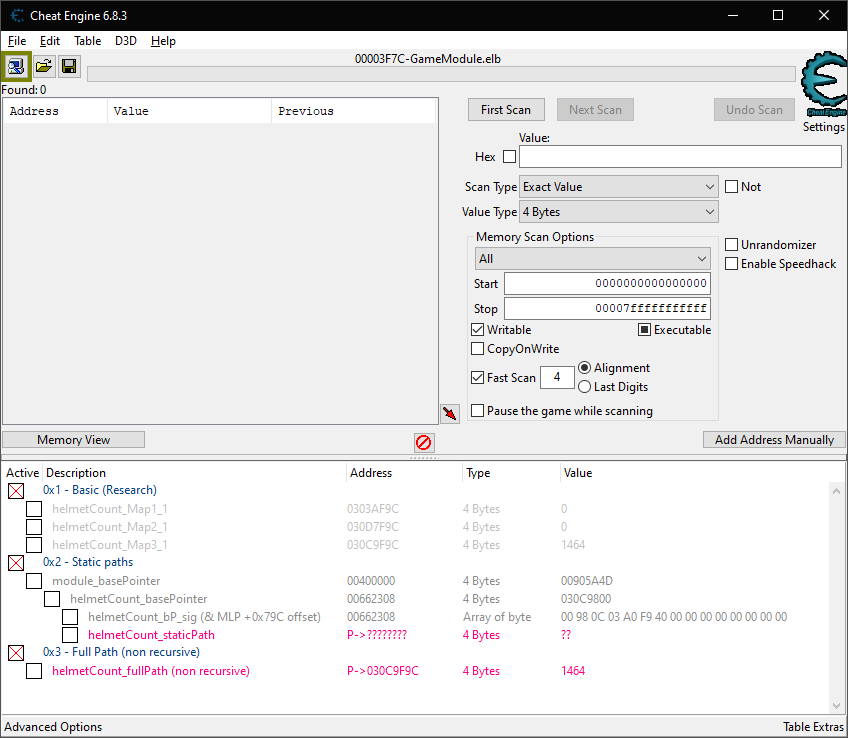Click the Address column header in results

55,111
